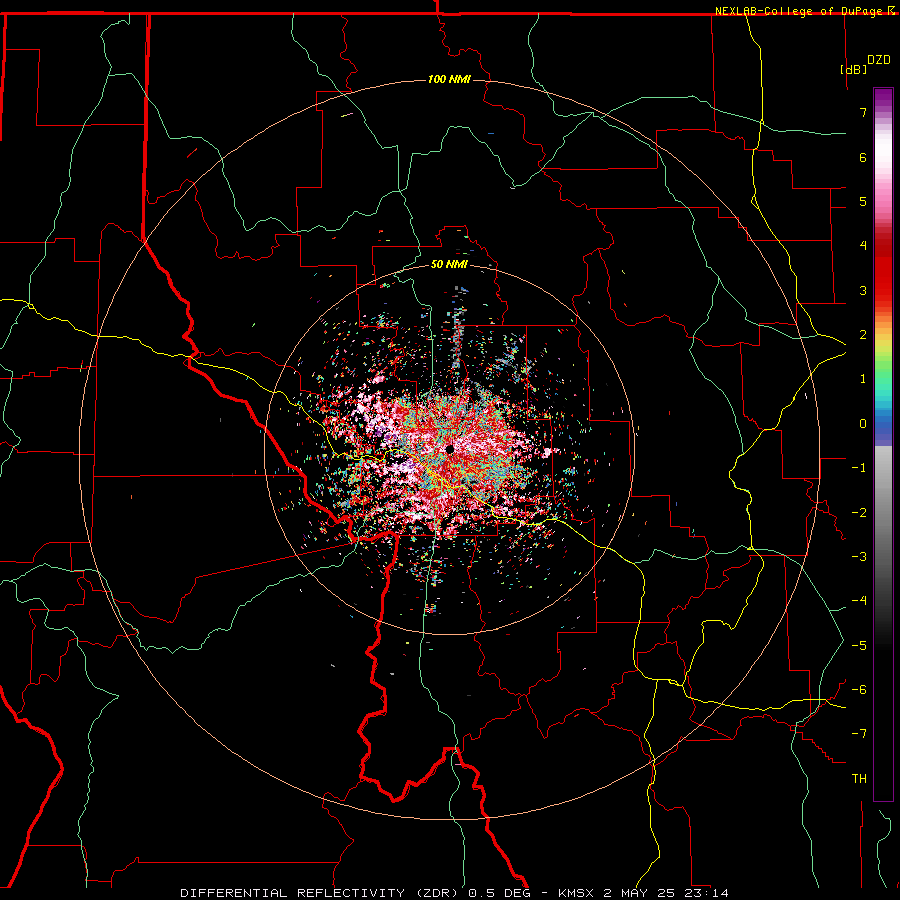Click the DIFFERENTIAL REFLECTIVITY (ZDR) caption text
This screenshot has height=900, width=900.
click(321, 893)
